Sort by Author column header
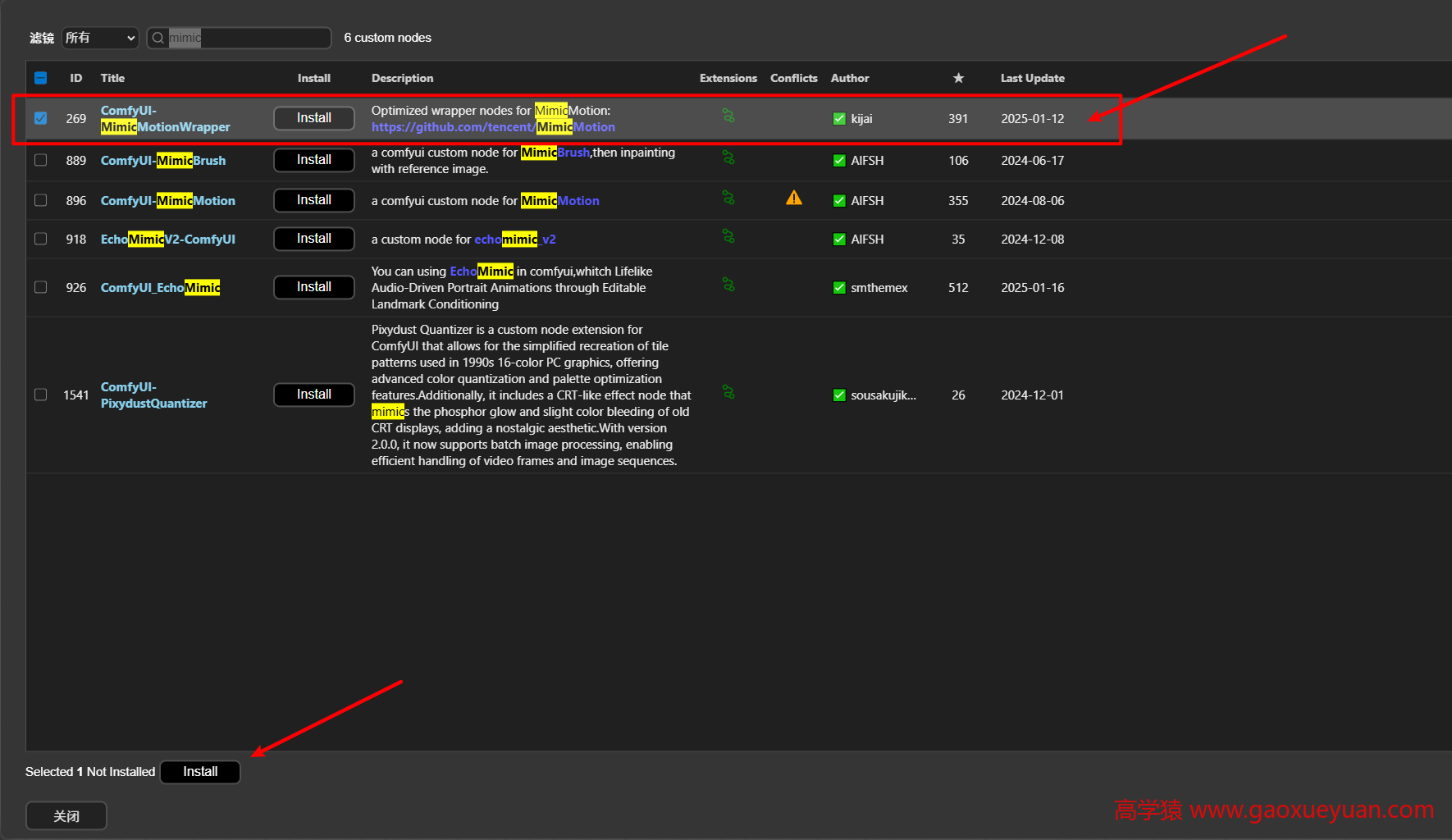 click(x=849, y=78)
